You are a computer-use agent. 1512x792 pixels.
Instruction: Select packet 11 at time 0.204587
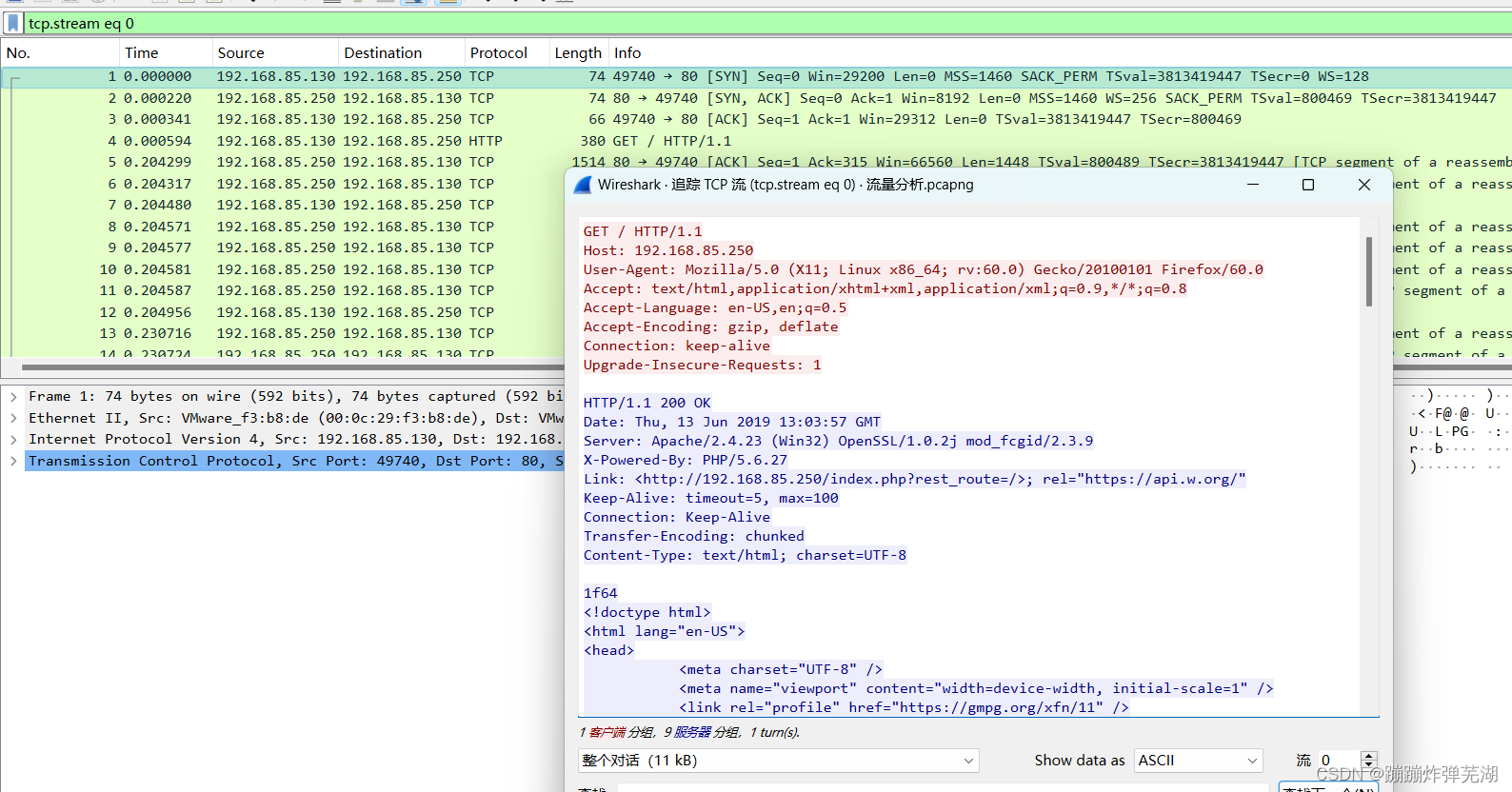(283, 290)
